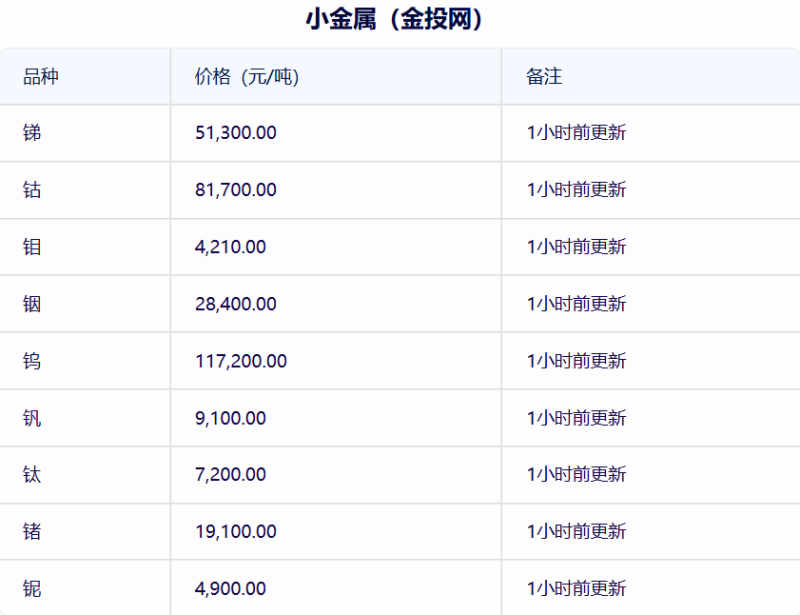800x615 pixels.
Task: Click the price 28,400.00
Action: click(236, 304)
